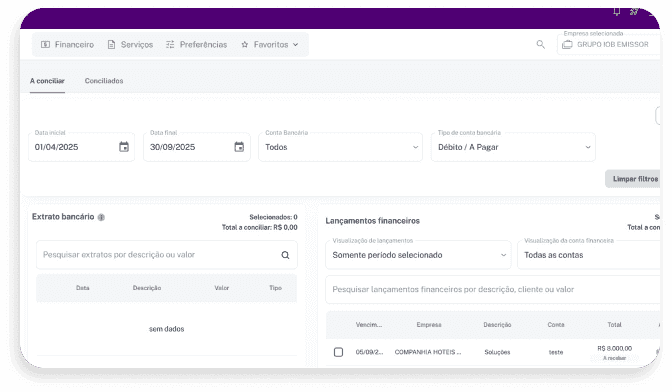Open the Preferências menu
Image resolution: width=672 pixels, height=392 pixels.
tap(196, 45)
